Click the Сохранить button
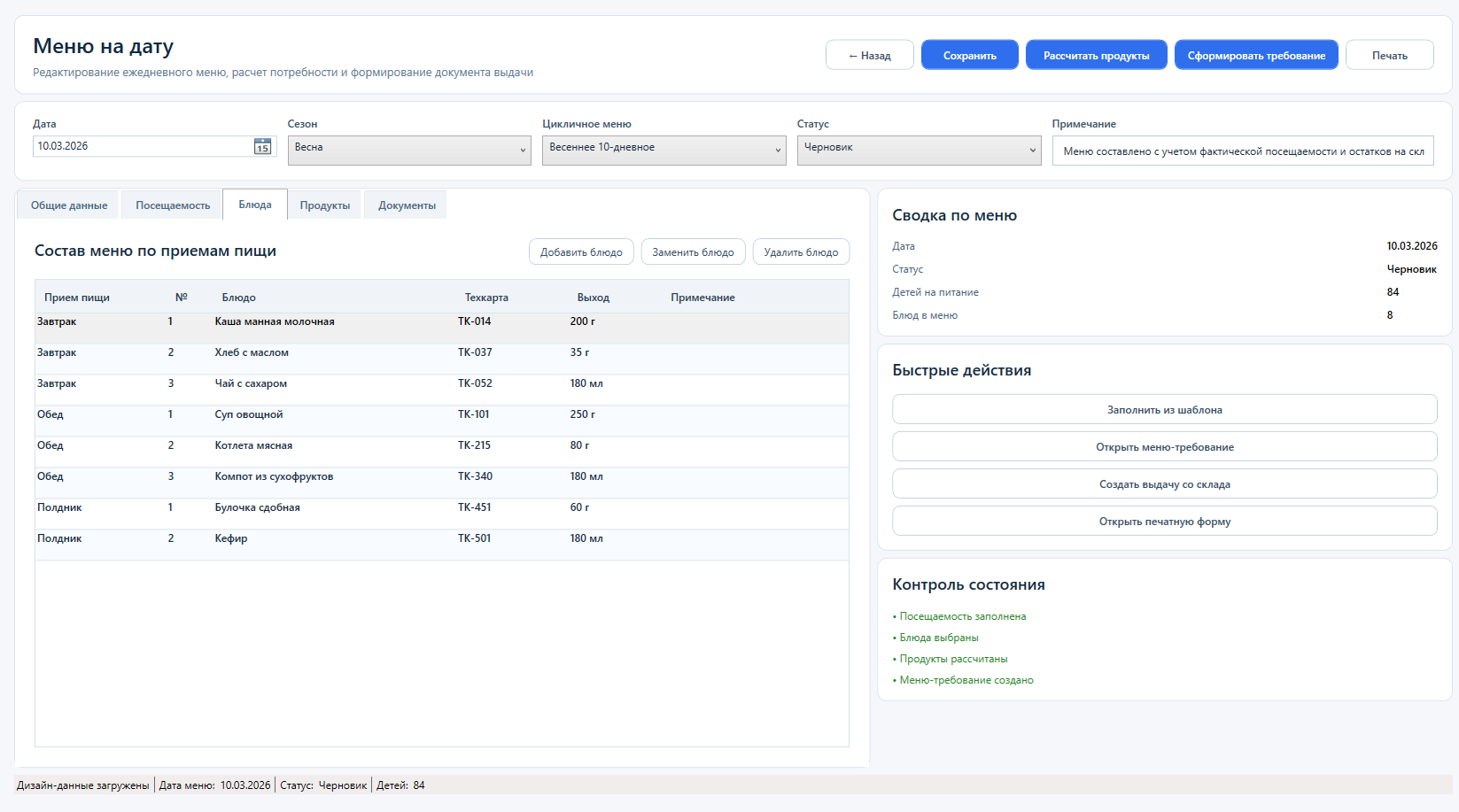 click(x=969, y=55)
